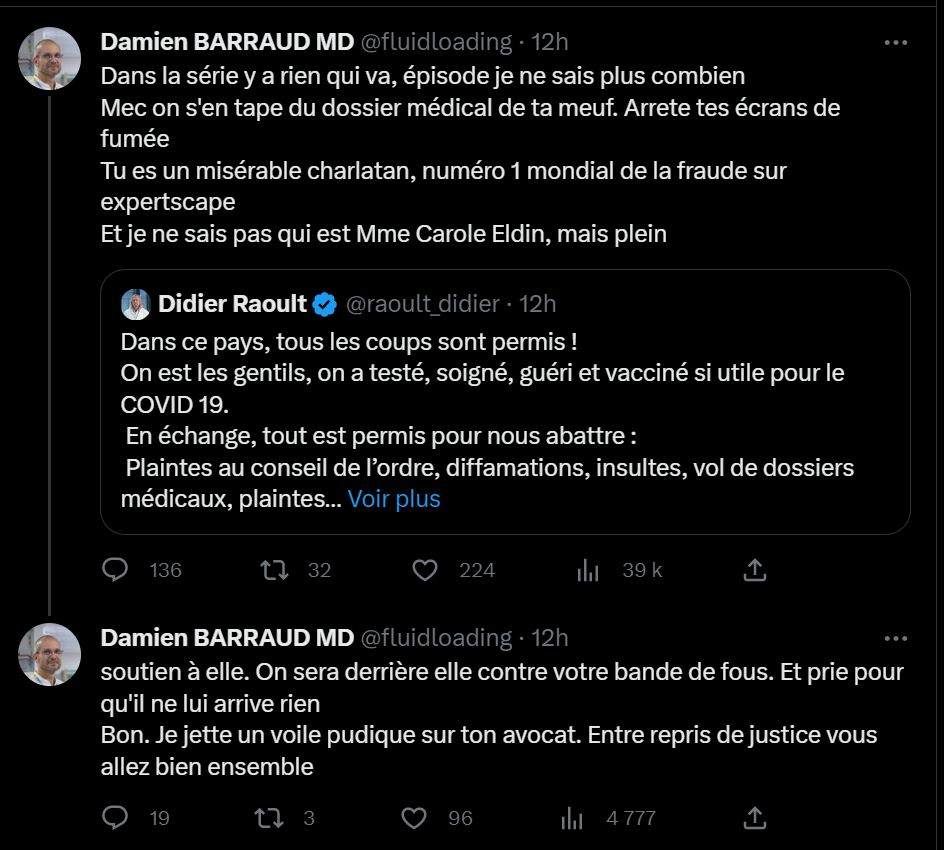This screenshot has height=850, width=944.
Task: Open more options menu on second tweet
Action: [897, 638]
